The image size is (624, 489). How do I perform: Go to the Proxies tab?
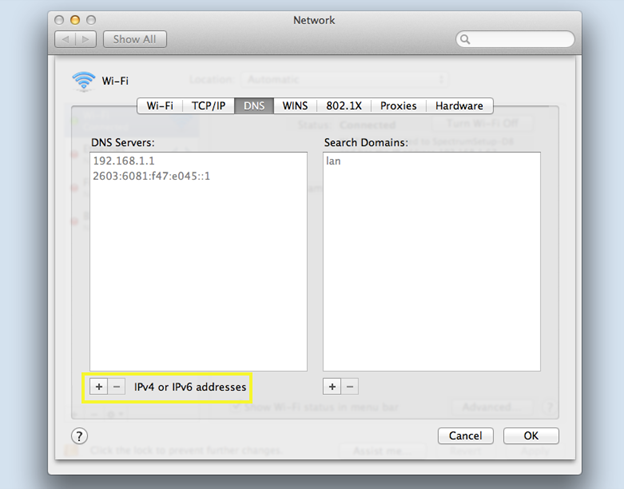coord(398,106)
